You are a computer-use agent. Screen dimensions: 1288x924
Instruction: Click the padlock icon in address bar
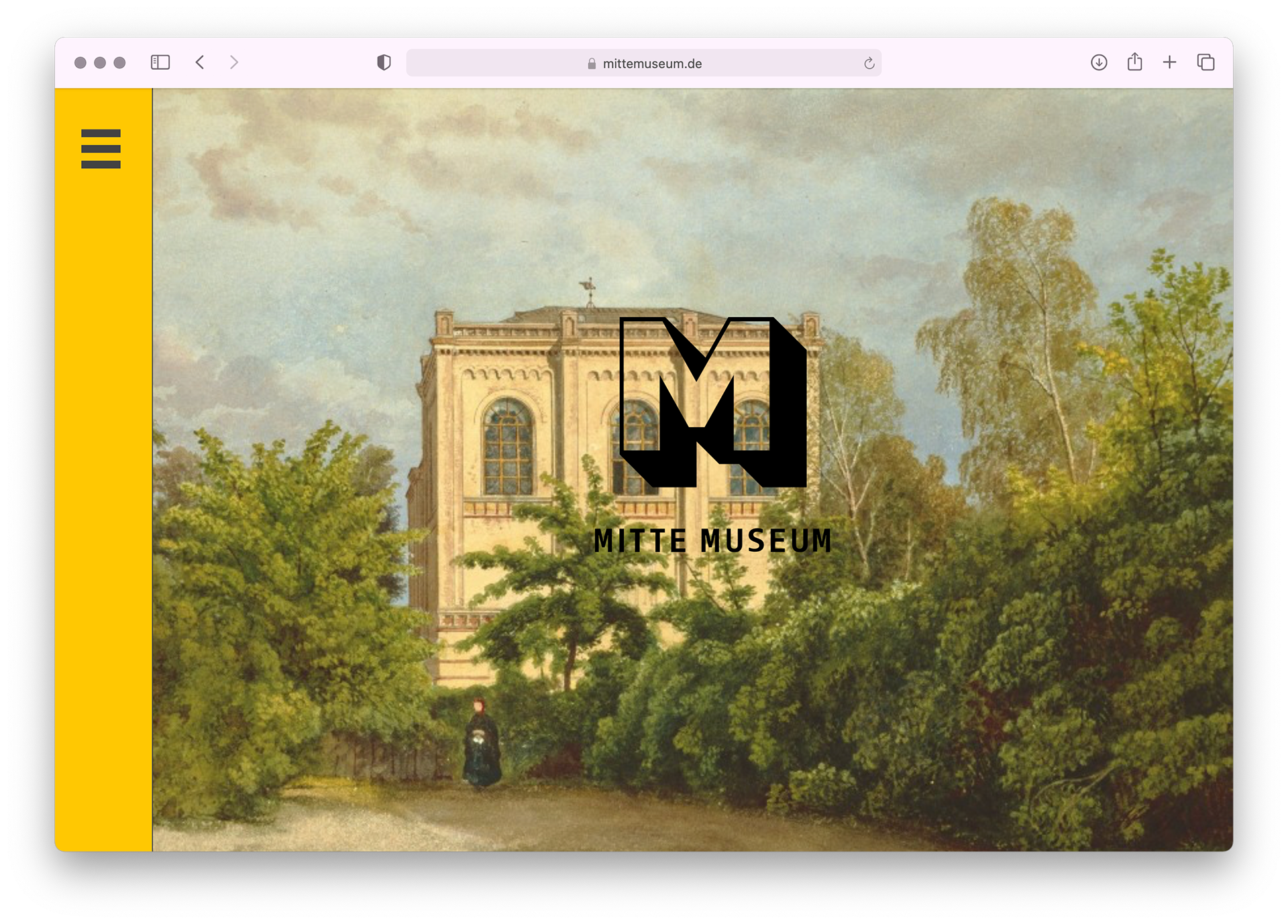592,64
